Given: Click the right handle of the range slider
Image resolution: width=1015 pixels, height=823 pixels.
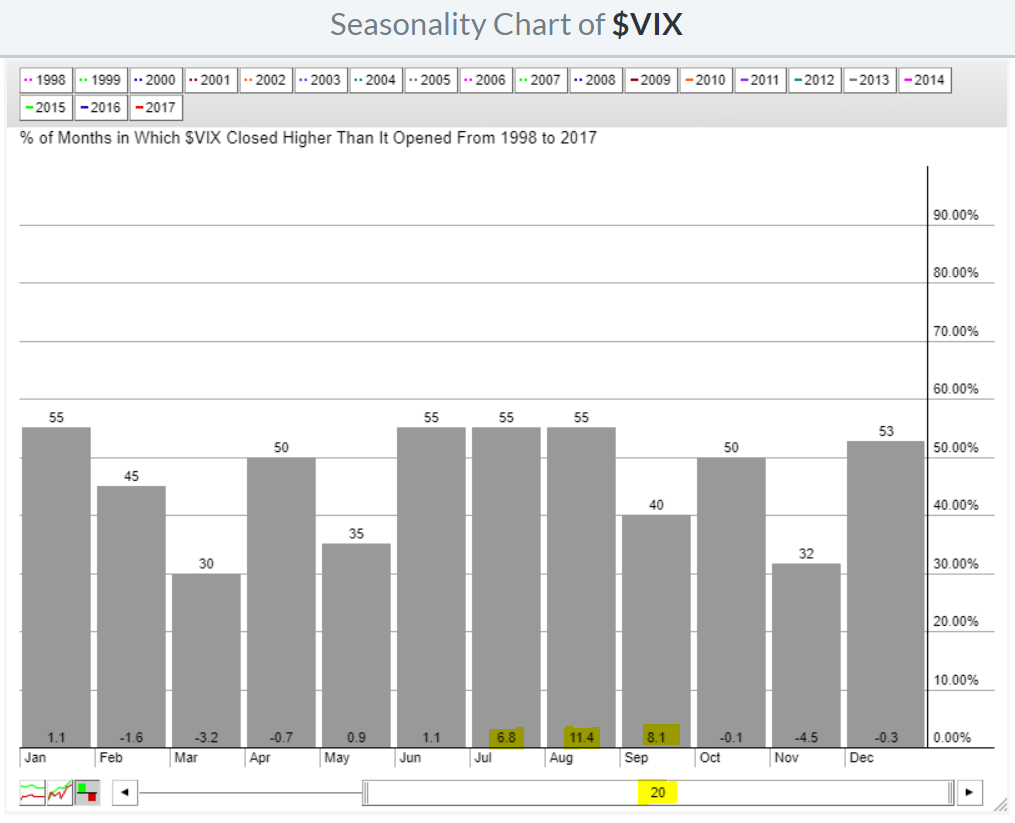Looking at the screenshot, I should click(951, 793).
